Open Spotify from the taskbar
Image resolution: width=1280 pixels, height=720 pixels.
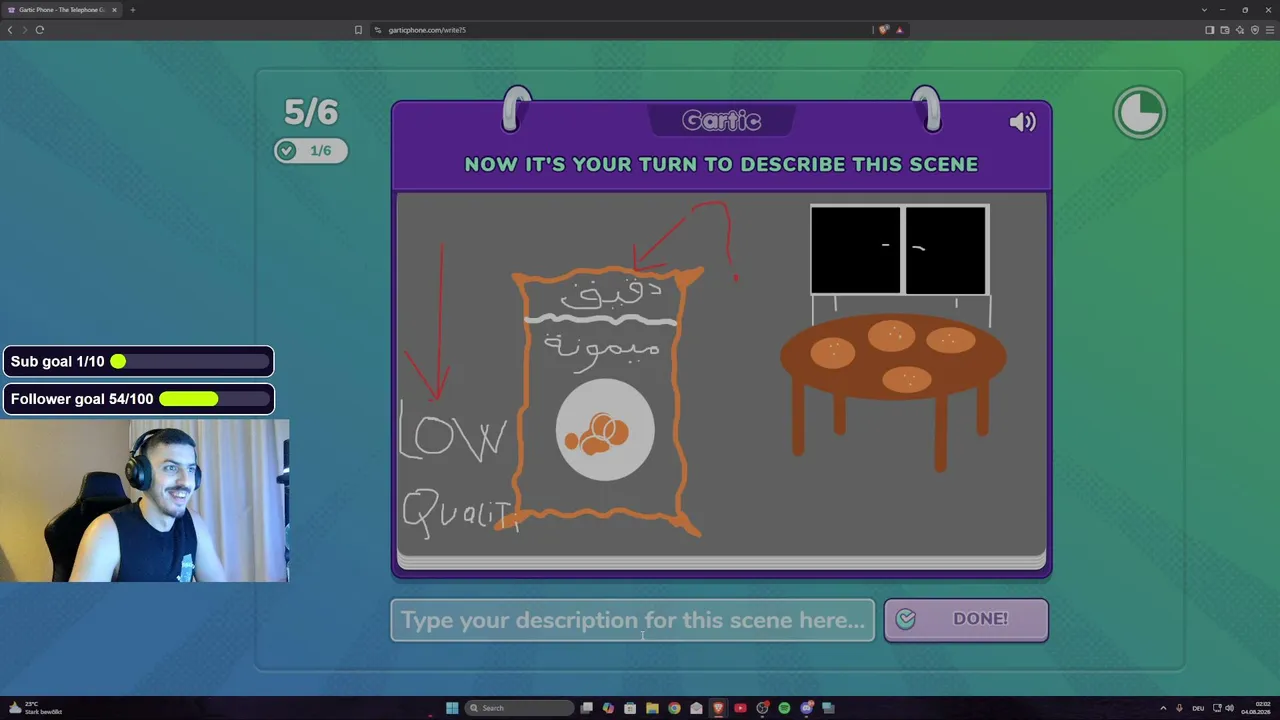click(x=784, y=708)
